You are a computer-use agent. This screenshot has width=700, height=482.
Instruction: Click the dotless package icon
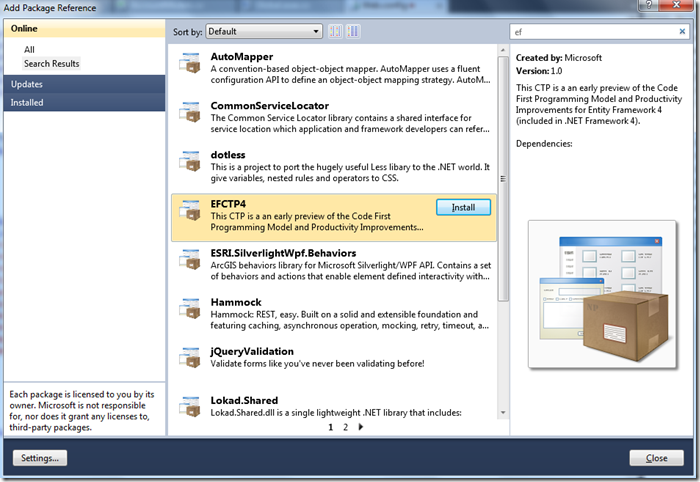pos(190,161)
